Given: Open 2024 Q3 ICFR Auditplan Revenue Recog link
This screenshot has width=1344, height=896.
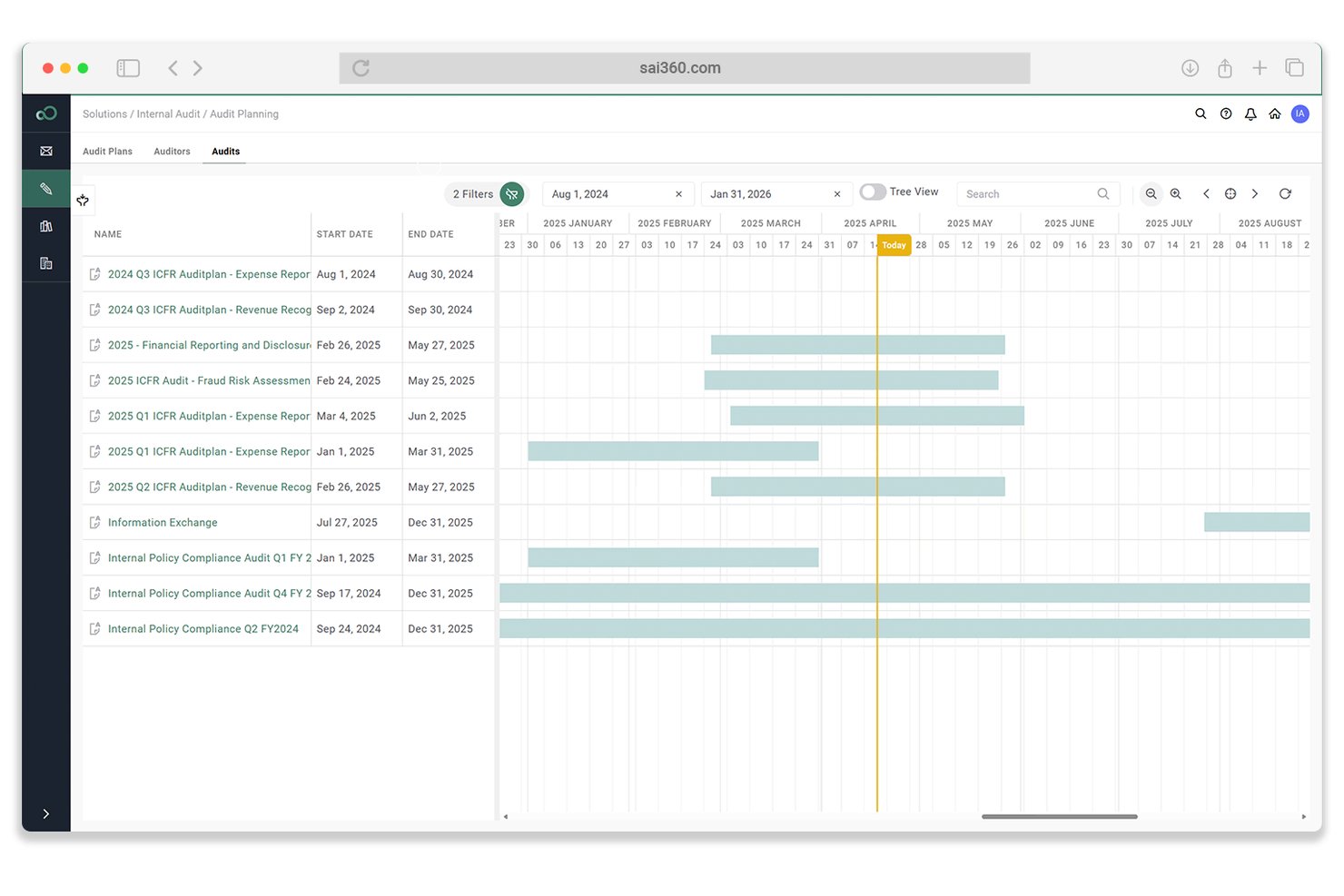Looking at the screenshot, I should tap(210, 310).
